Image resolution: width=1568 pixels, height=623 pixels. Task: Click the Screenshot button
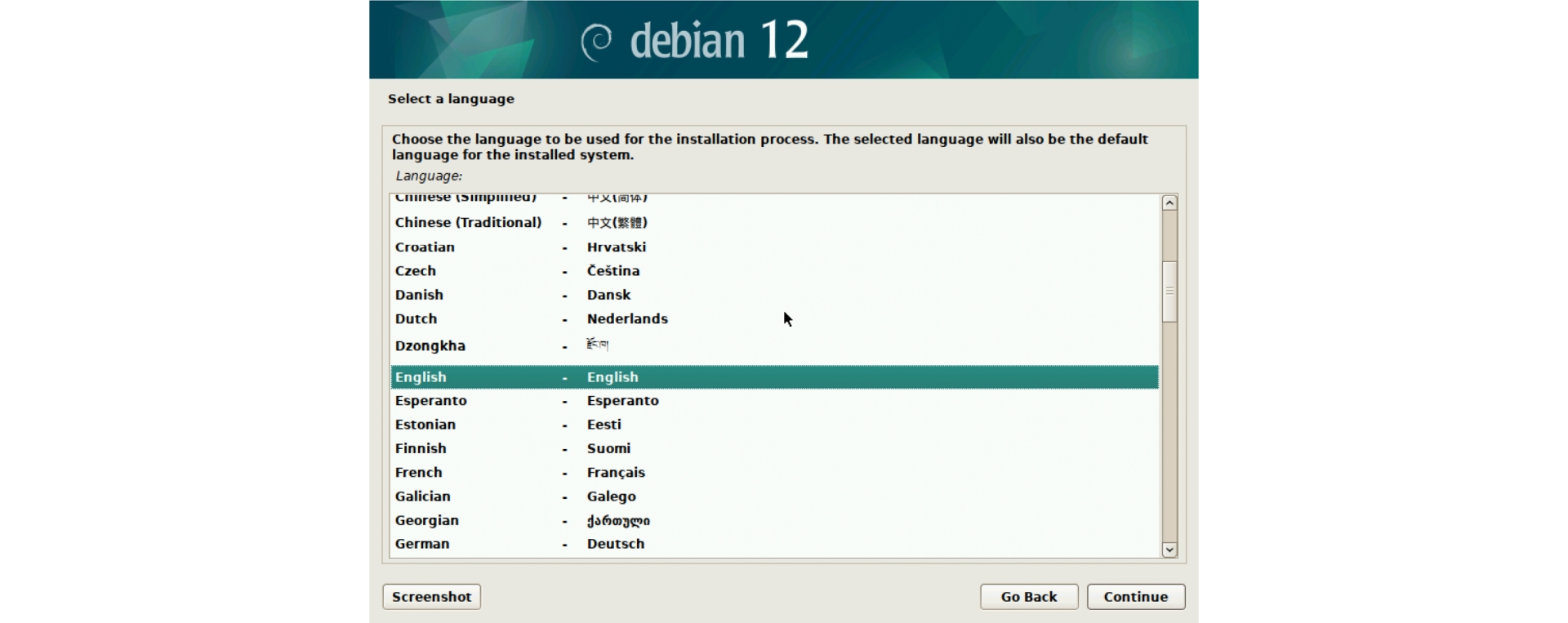coord(431,597)
